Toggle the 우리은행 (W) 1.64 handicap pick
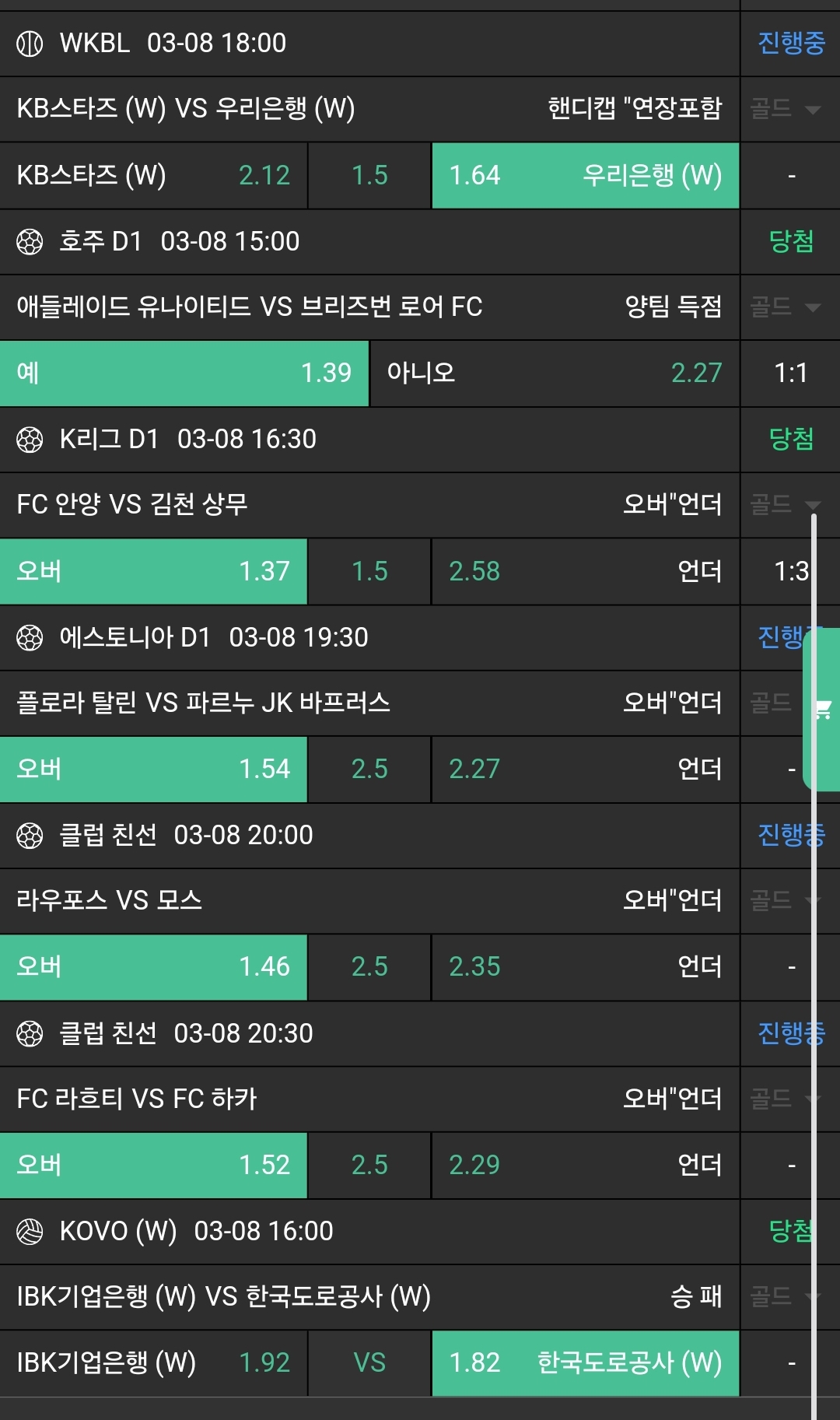840x1420 pixels. click(585, 176)
